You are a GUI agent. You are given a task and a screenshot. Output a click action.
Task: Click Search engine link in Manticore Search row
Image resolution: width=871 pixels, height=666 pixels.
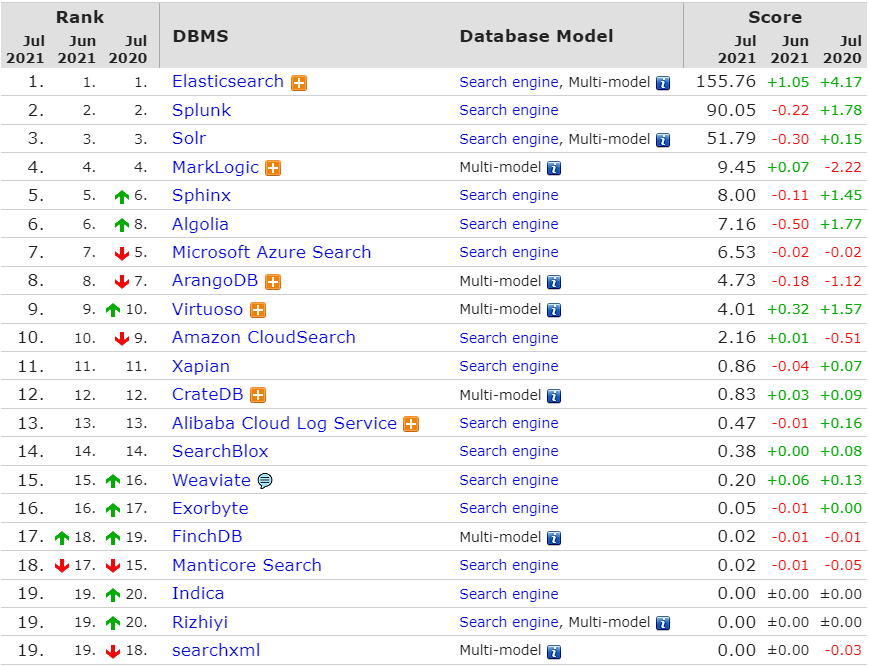(x=509, y=565)
